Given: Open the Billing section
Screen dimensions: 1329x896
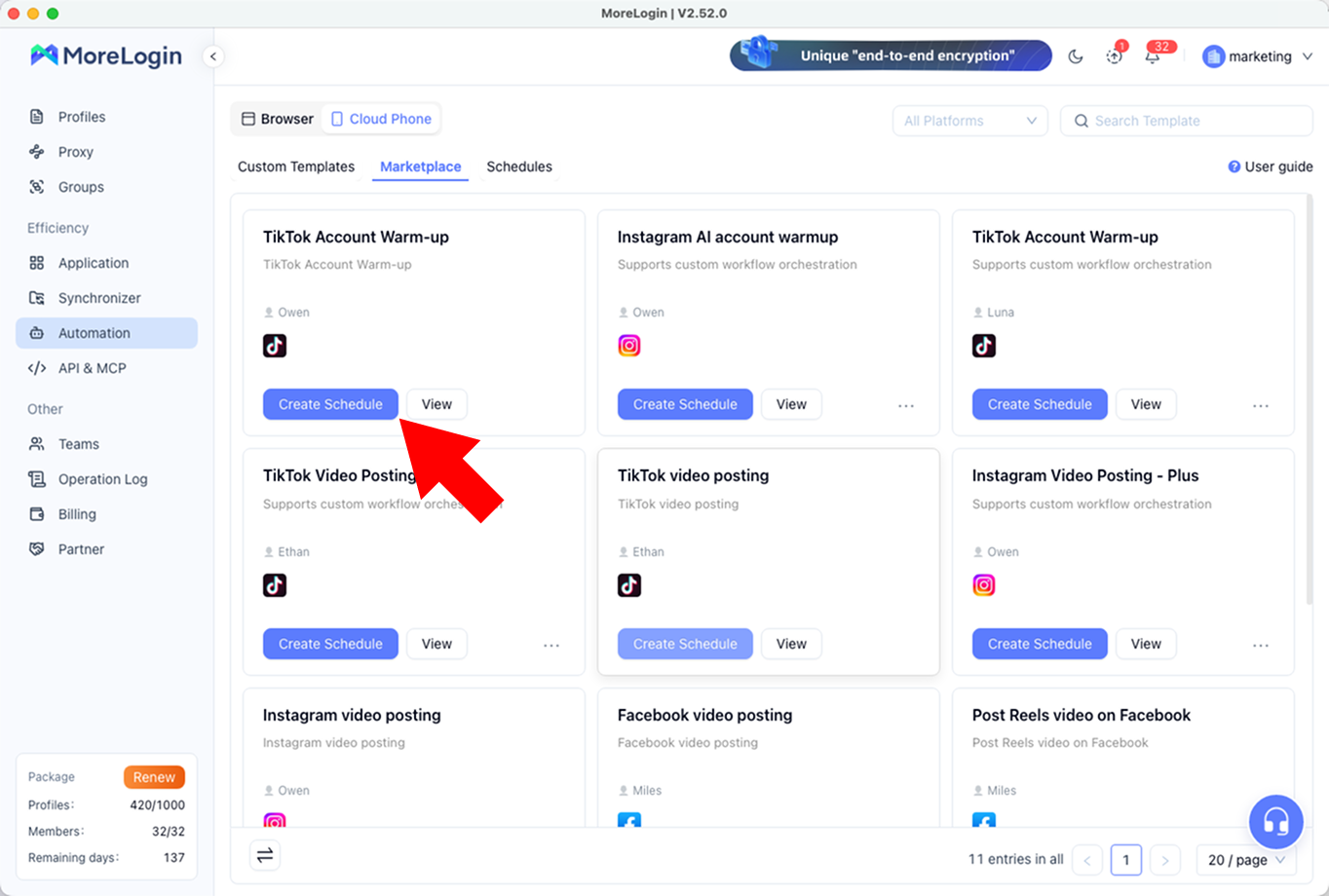Looking at the screenshot, I should (x=106, y=514).
